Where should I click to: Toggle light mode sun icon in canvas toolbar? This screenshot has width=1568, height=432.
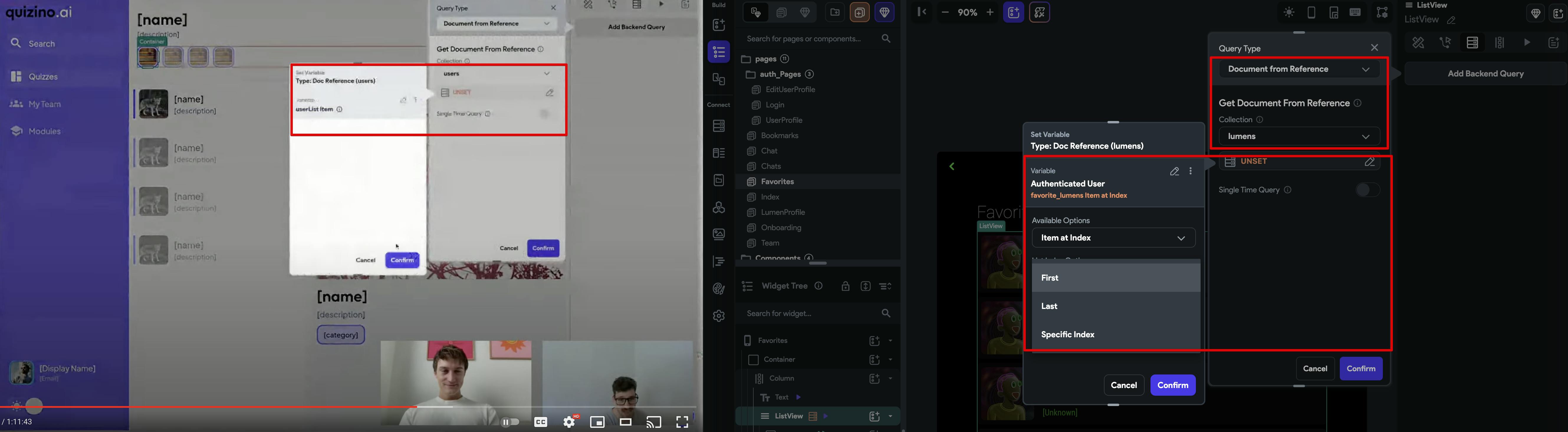pos(1288,13)
